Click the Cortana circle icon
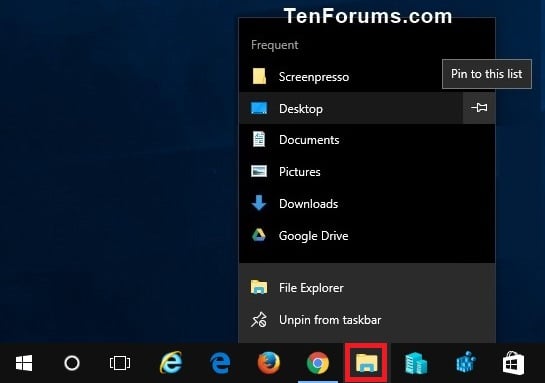The height and width of the screenshot is (383, 545). (x=72, y=363)
